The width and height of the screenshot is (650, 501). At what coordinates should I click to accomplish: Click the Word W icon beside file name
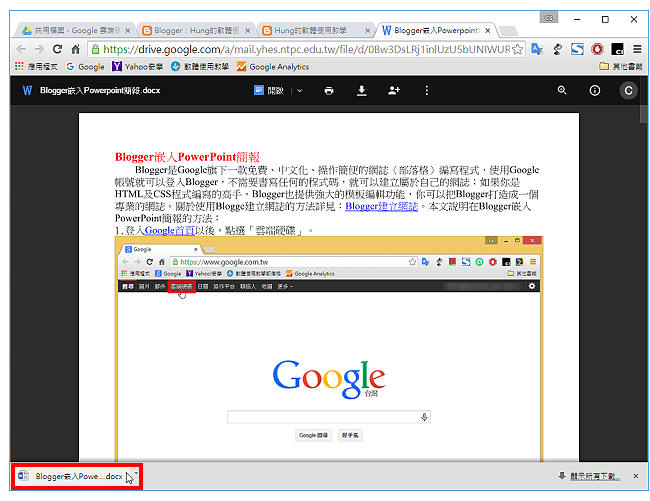pos(27,90)
